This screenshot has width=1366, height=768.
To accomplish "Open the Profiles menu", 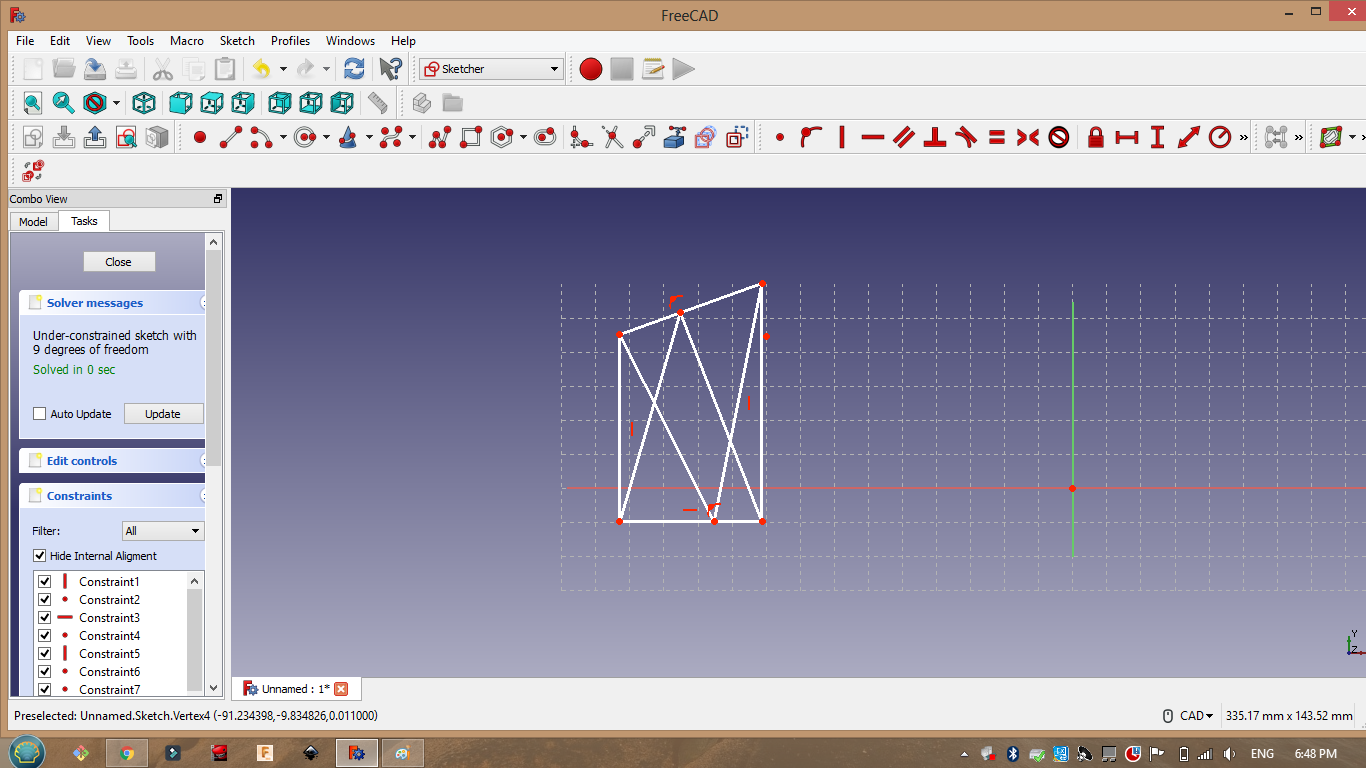I will [290, 41].
